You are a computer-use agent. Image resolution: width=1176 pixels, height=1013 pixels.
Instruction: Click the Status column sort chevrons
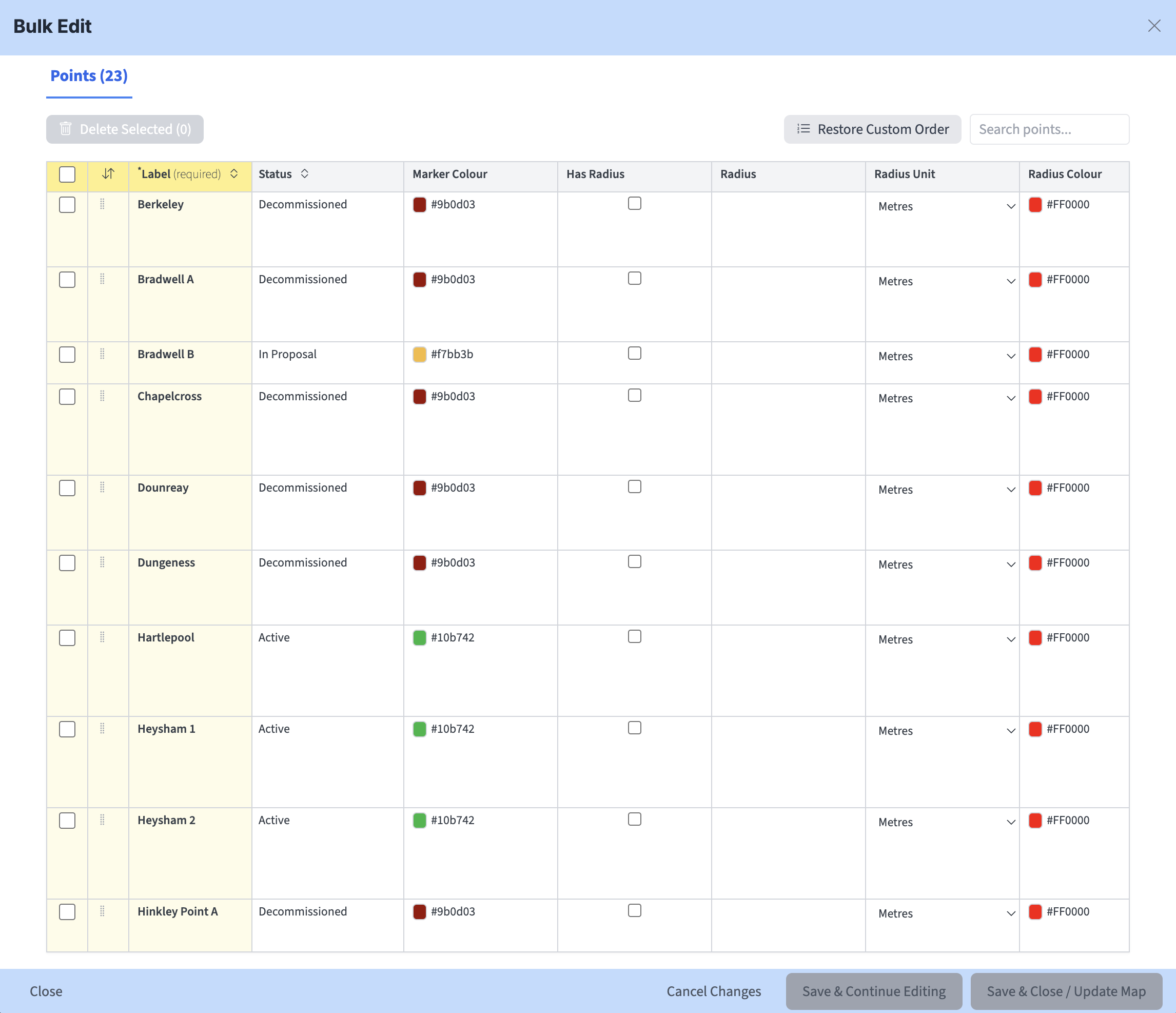305,174
